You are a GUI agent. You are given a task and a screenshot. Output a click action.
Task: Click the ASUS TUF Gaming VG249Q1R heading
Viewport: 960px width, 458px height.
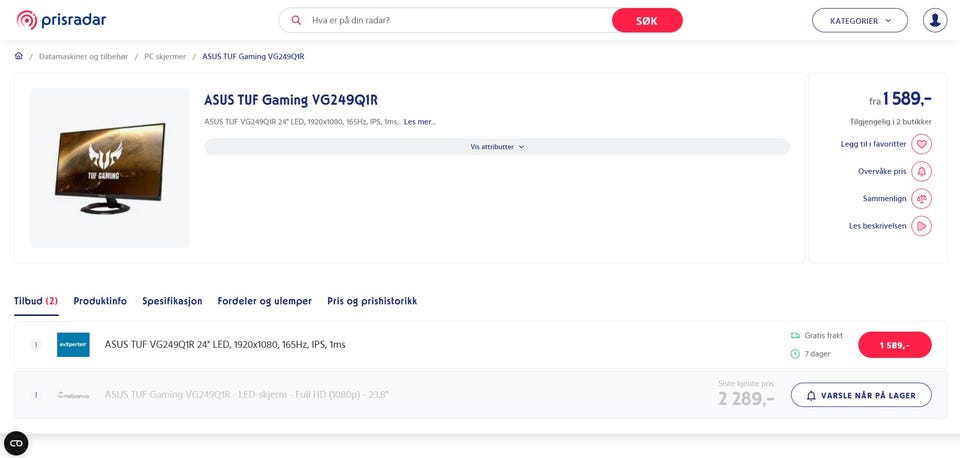pyautogui.click(x=291, y=100)
